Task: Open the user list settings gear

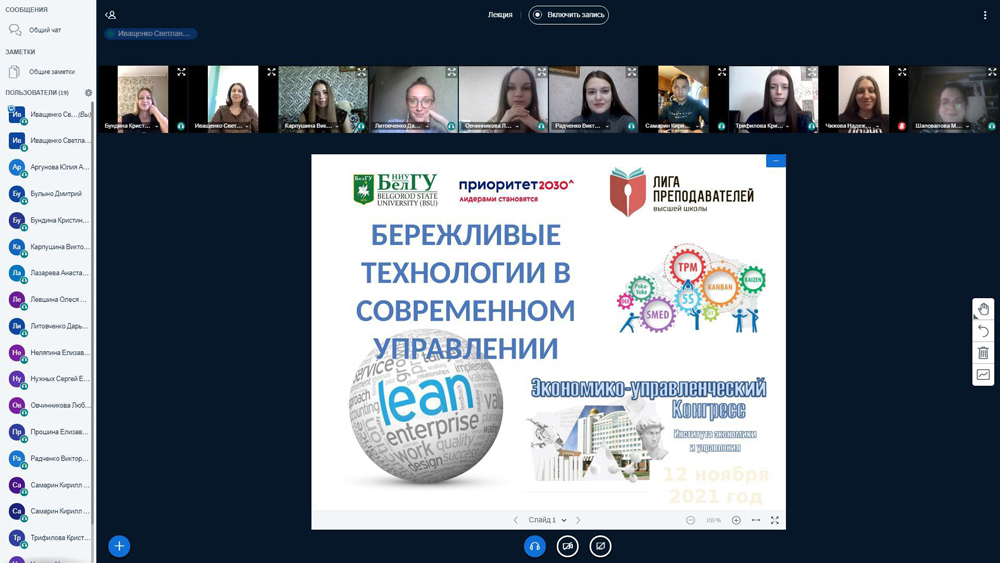Action: [88, 93]
